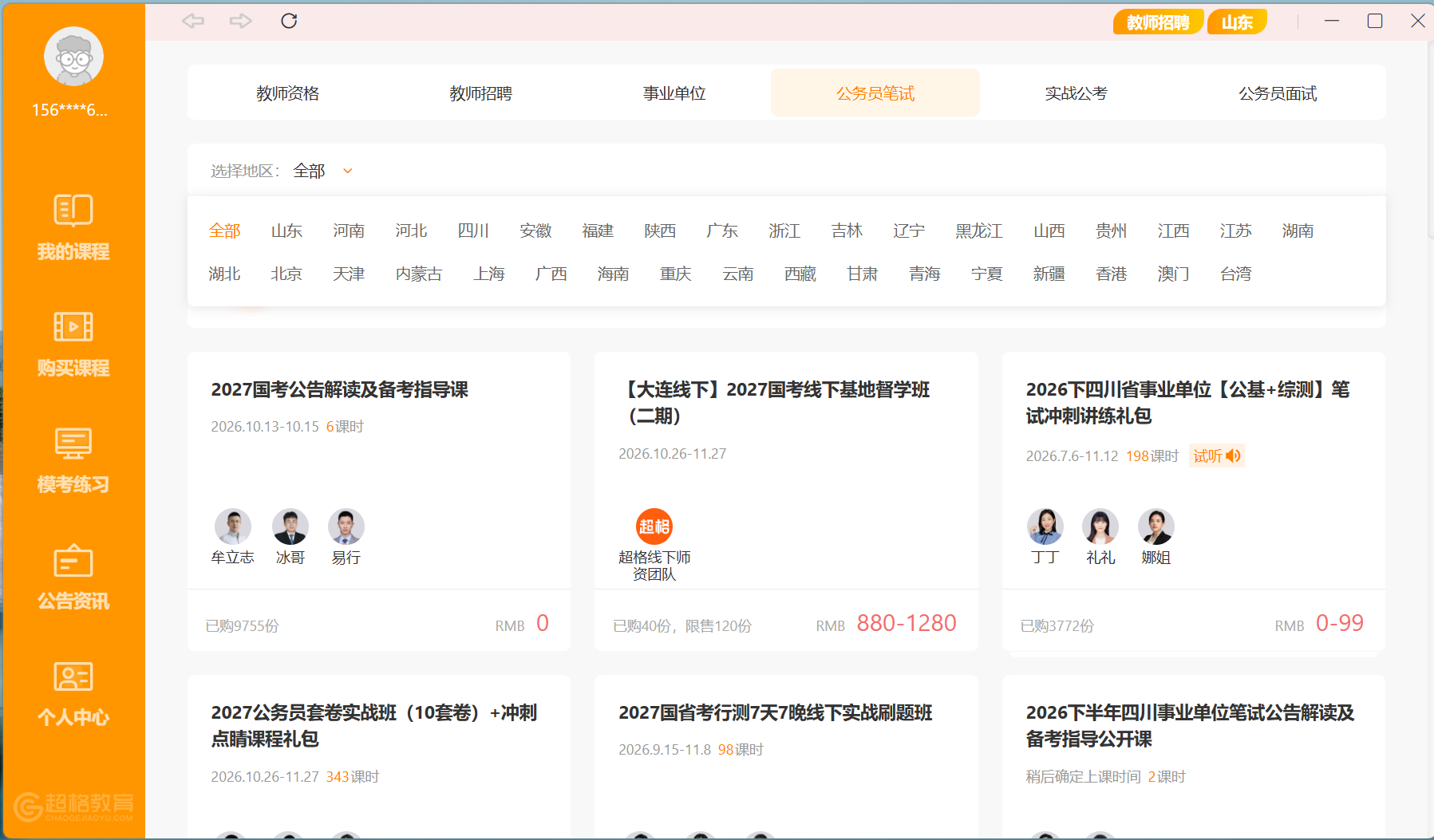This screenshot has width=1434, height=840.
Task: Choose region 台湾
Action: point(1236,274)
